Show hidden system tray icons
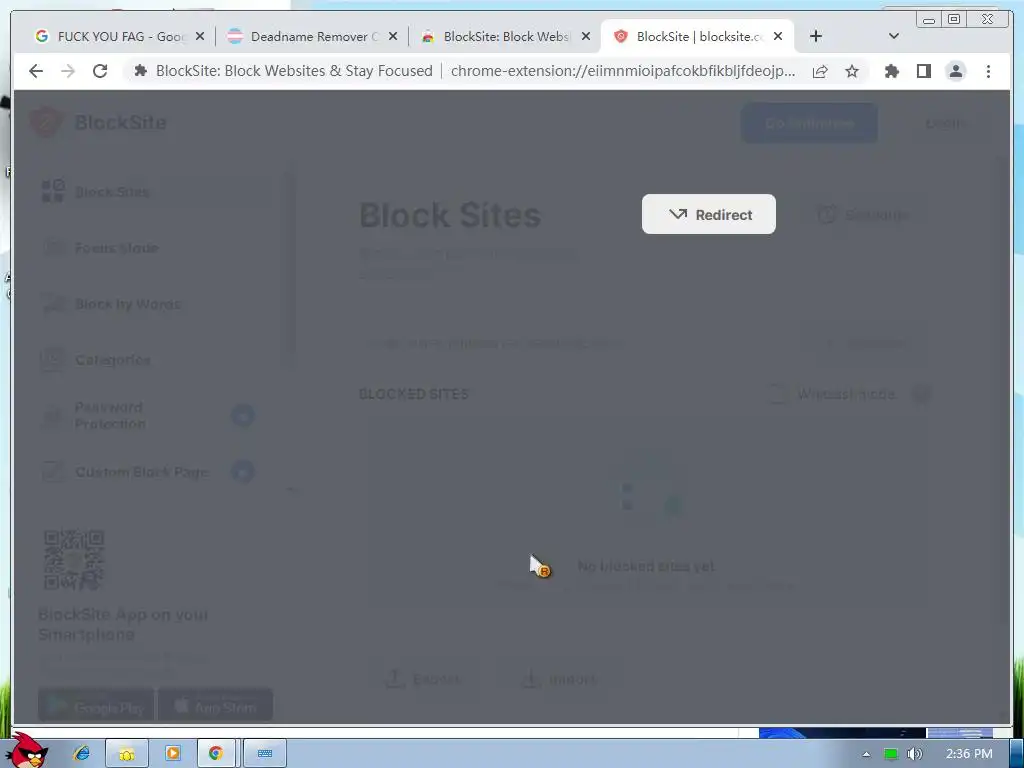Image resolution: width=1024 pixels, height=768 pixels. coord(866,754)
